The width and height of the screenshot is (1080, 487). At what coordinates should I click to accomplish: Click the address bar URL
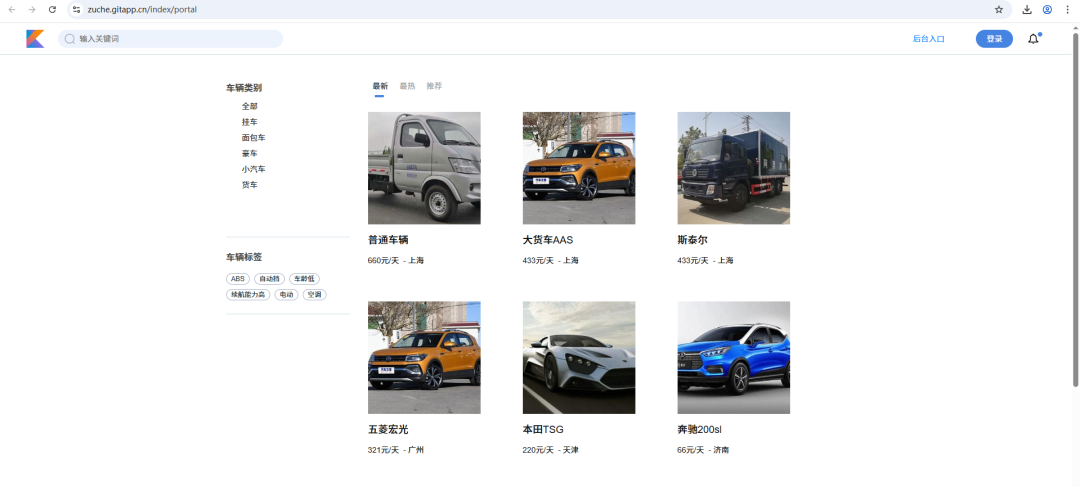pos(142,10)
